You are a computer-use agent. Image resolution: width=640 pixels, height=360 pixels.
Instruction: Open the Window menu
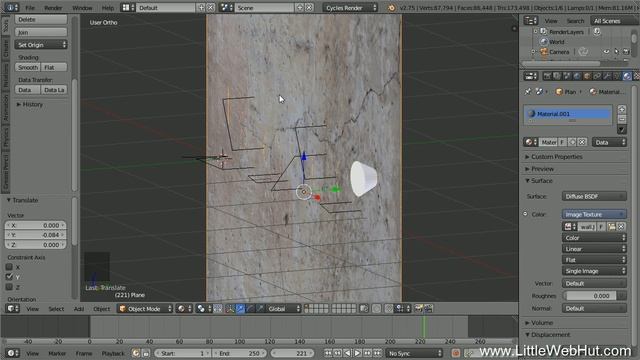click(x=82, y=8)
